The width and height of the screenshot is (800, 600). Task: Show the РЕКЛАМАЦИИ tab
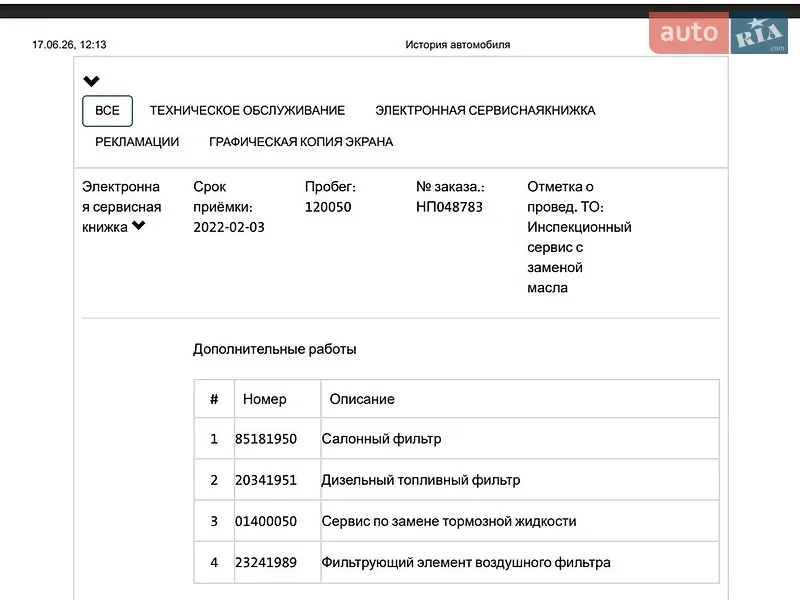137,142
